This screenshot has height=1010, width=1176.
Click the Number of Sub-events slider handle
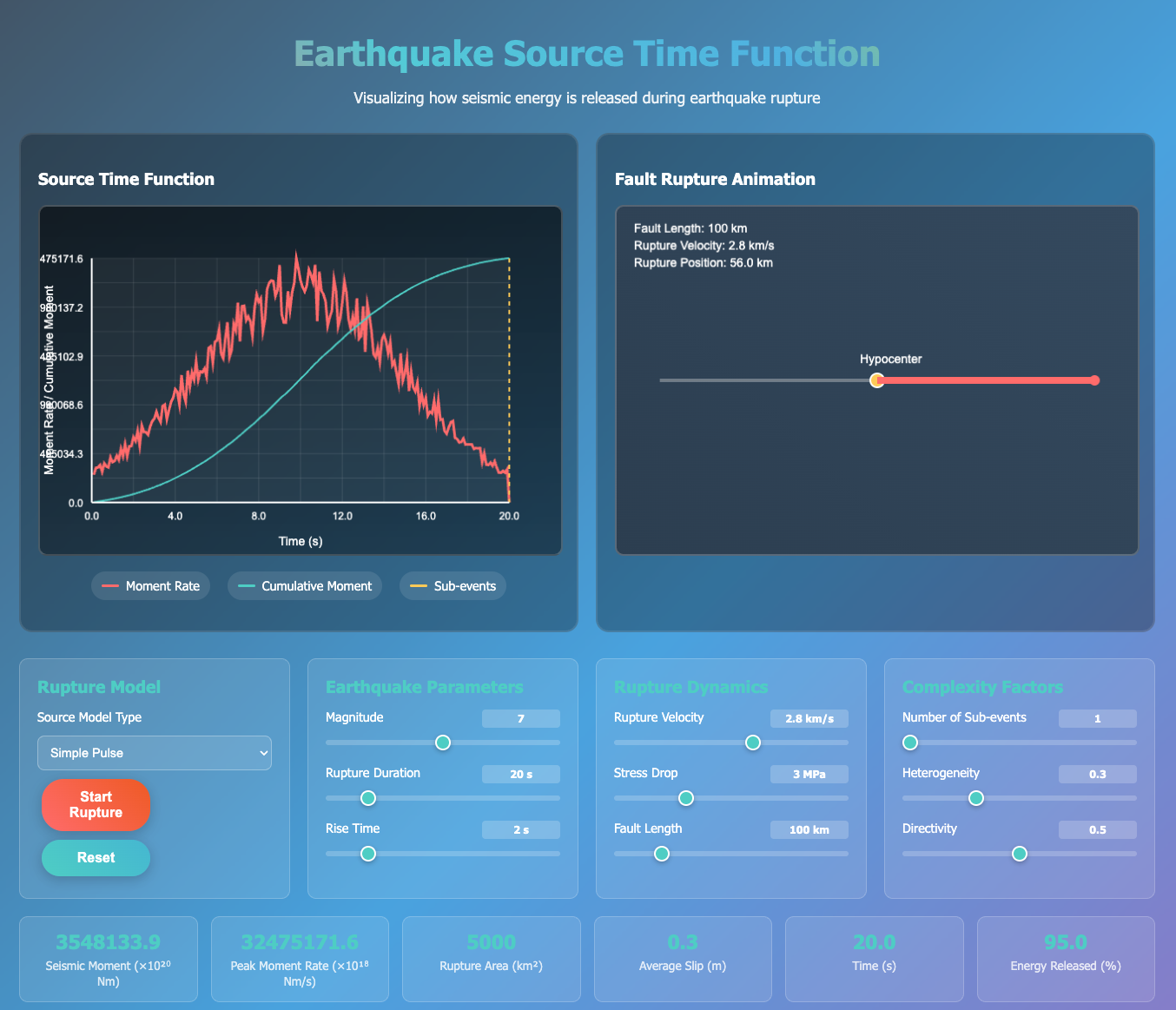coord(909,743)
